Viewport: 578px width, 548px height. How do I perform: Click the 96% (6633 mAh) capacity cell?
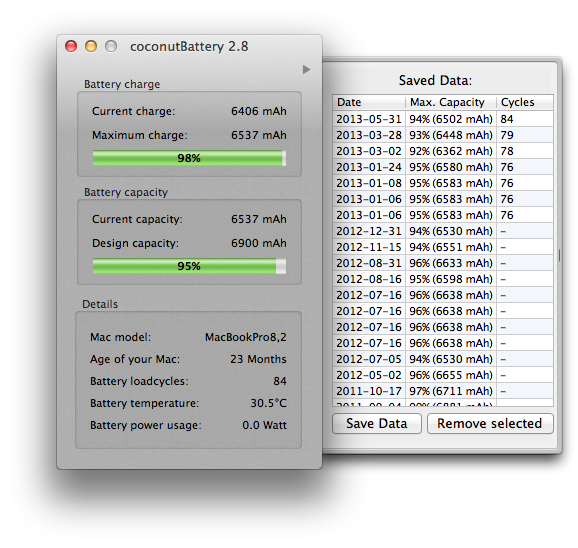[451, 263]
